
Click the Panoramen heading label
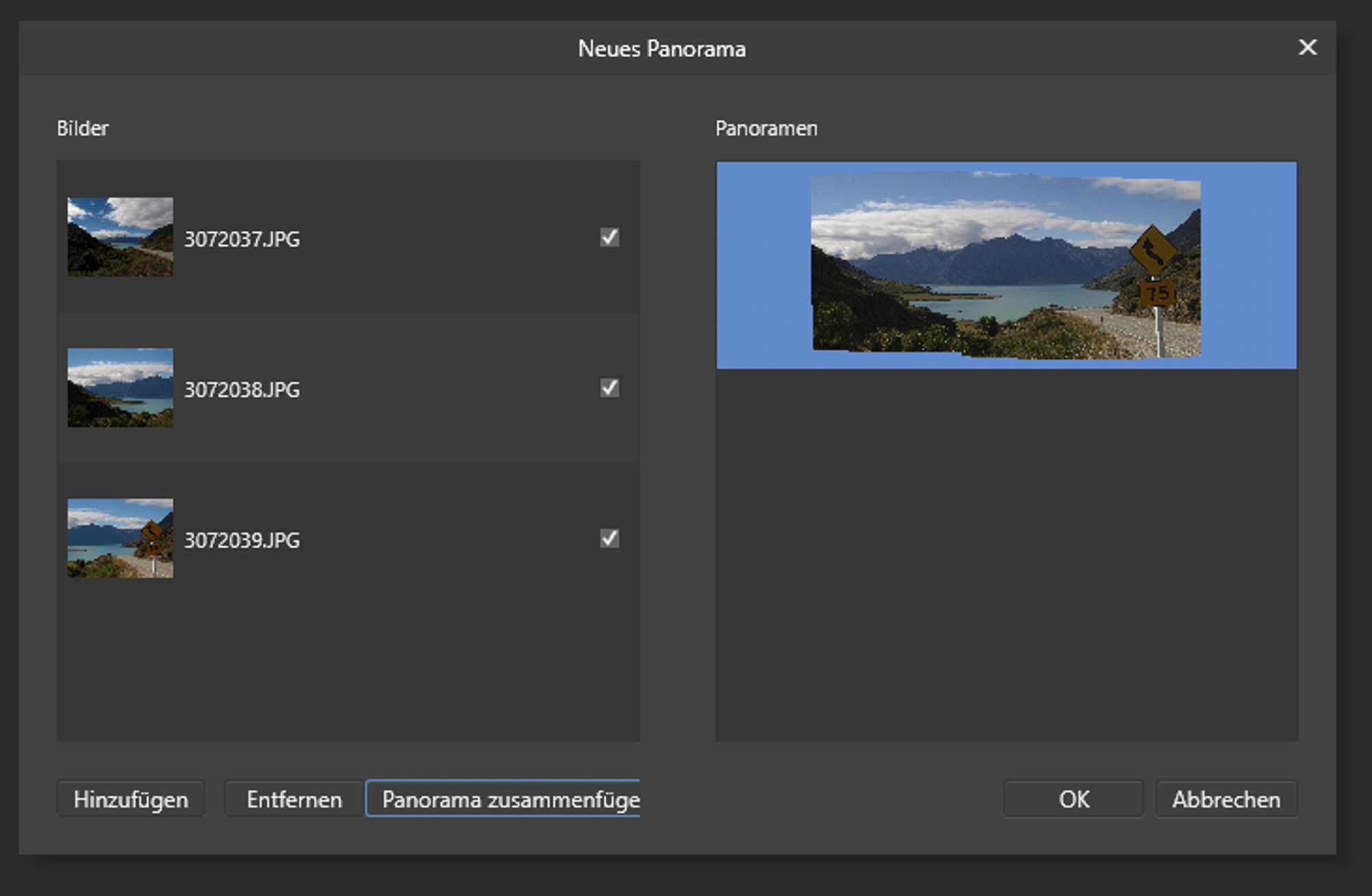pyautogui.click(x=766, y=128)
